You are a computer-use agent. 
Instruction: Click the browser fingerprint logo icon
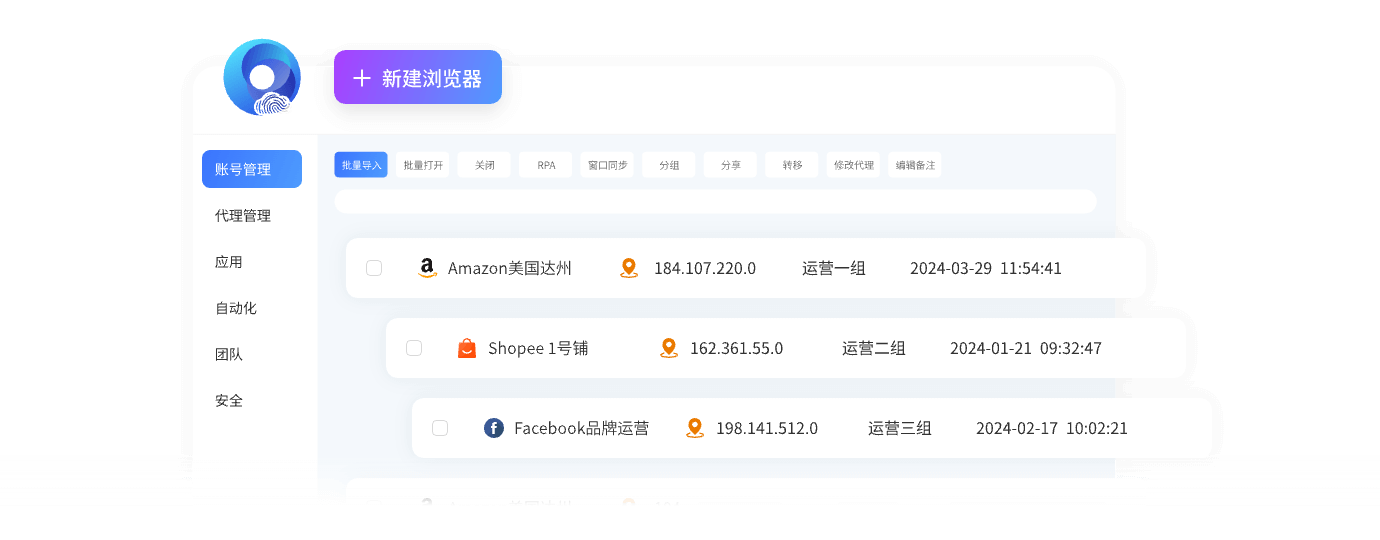(x=262, y=78)
